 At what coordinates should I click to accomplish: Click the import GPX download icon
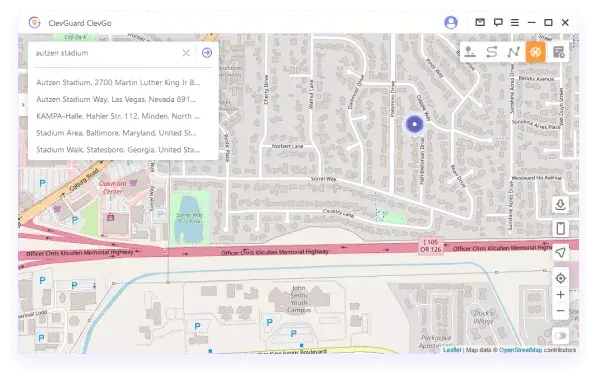(x=560, y=205)
